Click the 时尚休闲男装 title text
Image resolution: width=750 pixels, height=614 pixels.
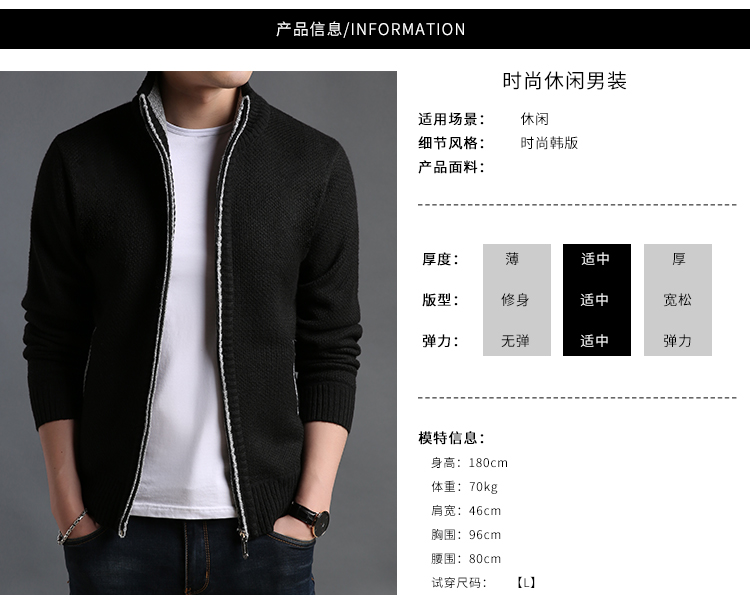[564, 81]
